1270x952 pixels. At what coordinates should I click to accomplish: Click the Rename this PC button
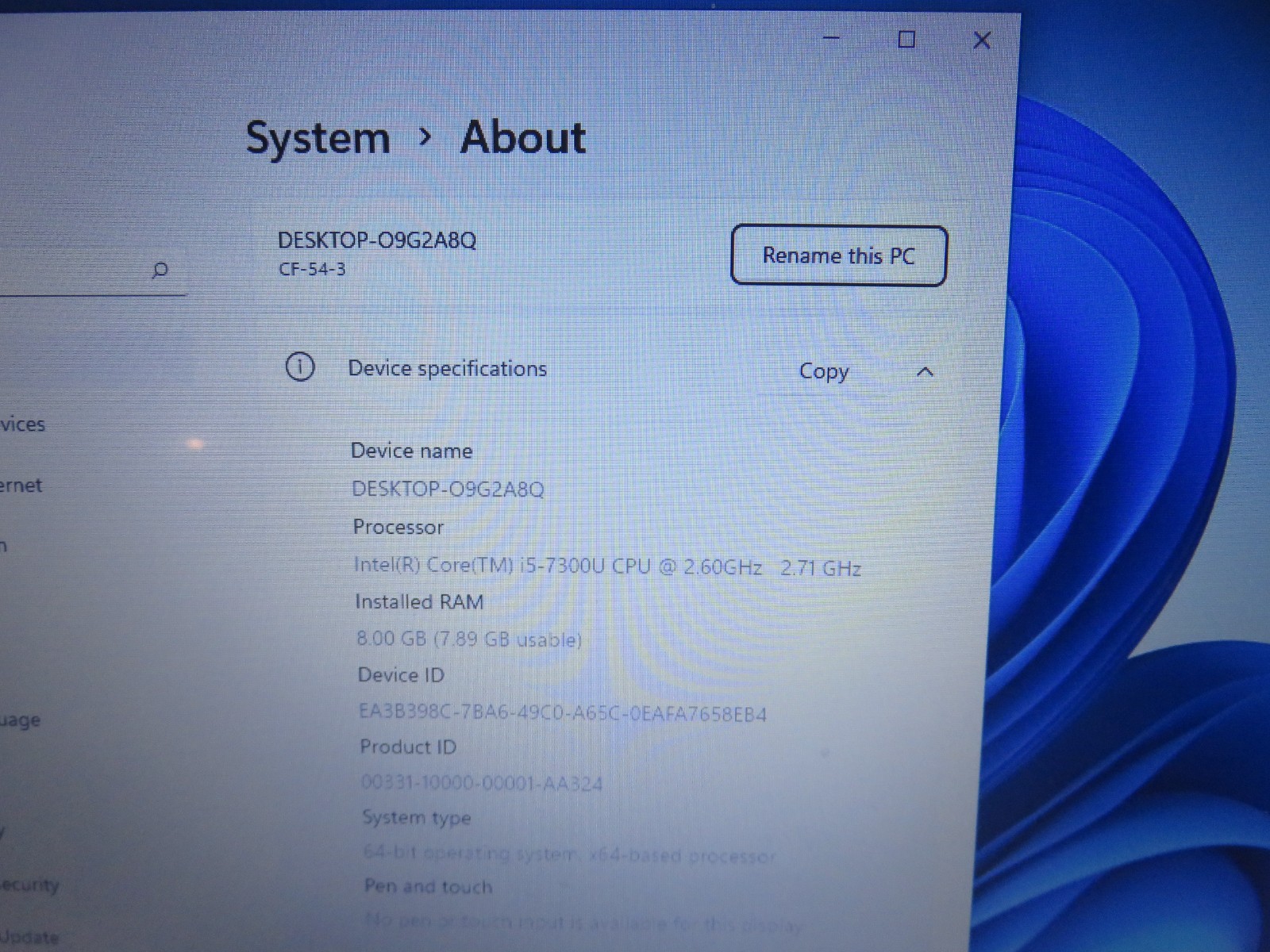pos(838,255)
